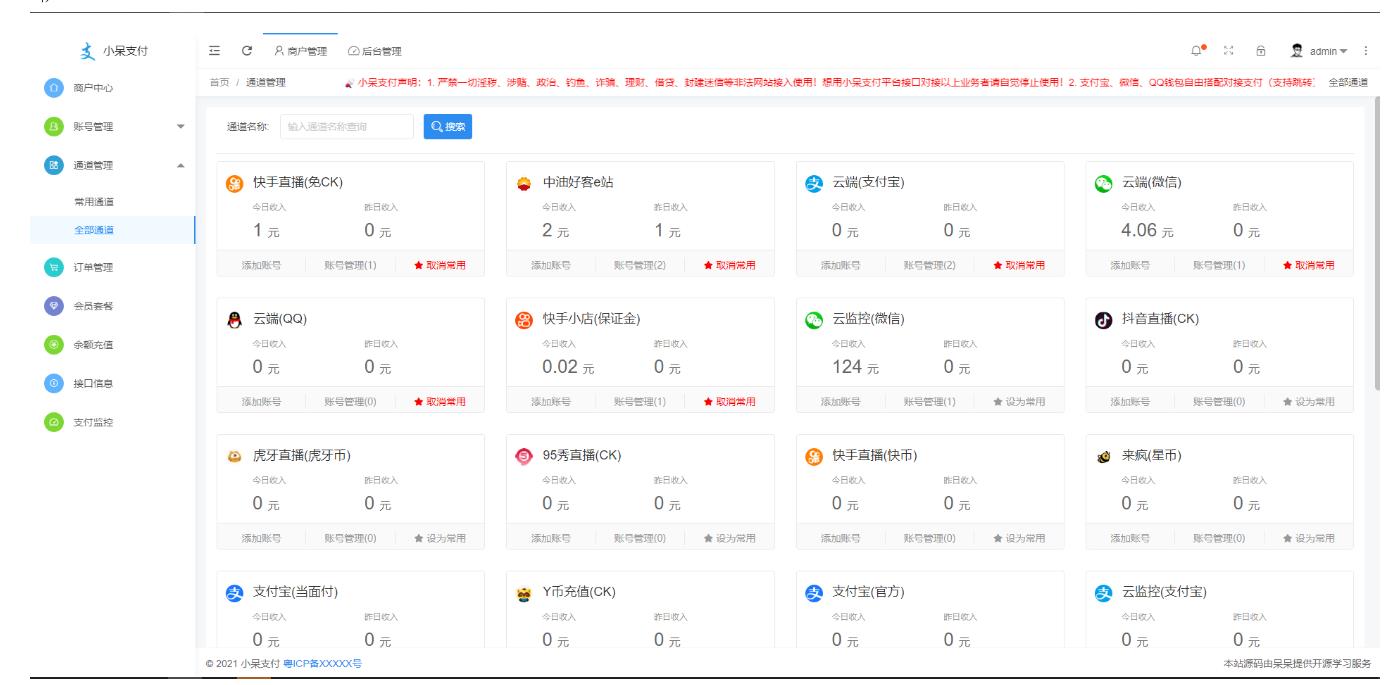Click the page vertical scrollbar

click(x=1379, y=243)
